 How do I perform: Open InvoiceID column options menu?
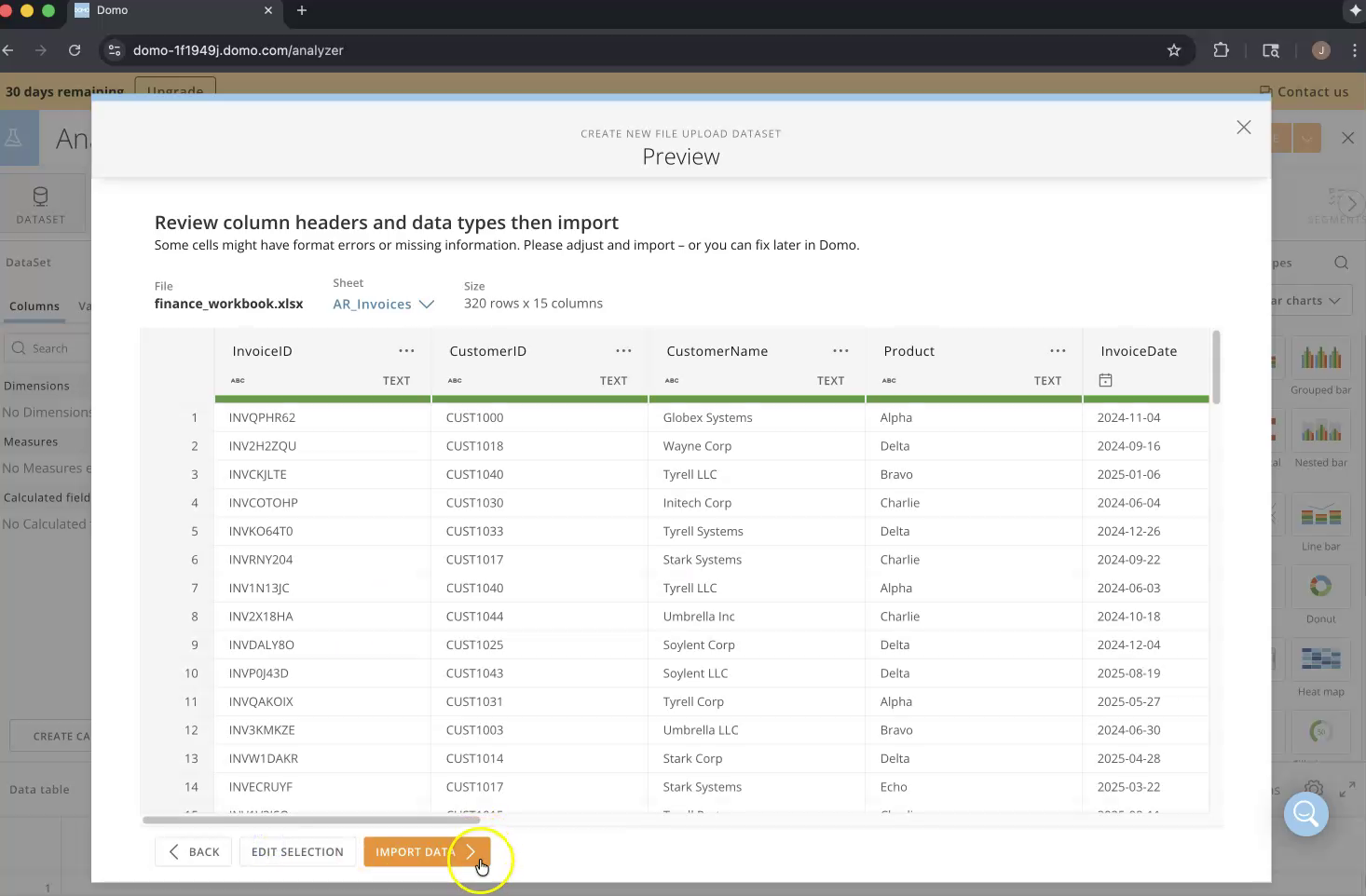(x=406, y=351)
